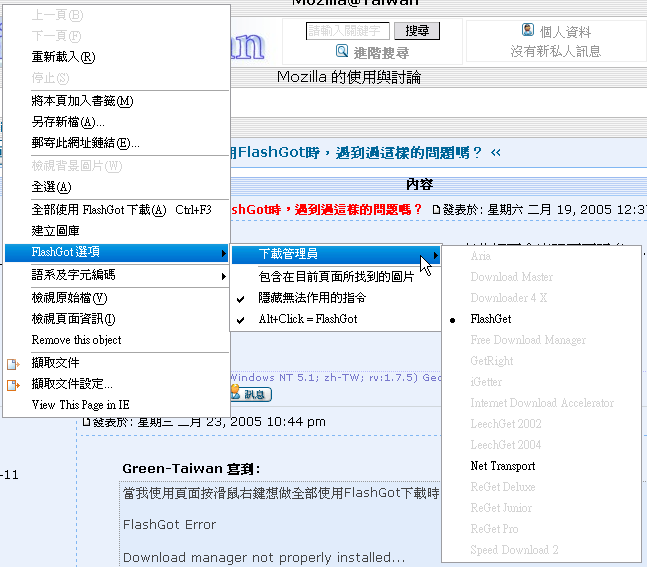Viewport: 647px width, 567px height.
Task: Choose 檢視頁面資訊(I) menu entry
Action: [x=116, y=319]
